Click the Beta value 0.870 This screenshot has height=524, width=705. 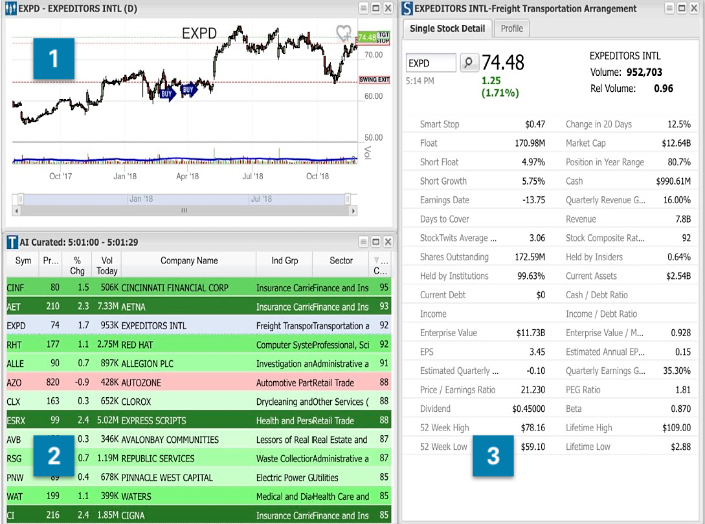click(680, 409)
